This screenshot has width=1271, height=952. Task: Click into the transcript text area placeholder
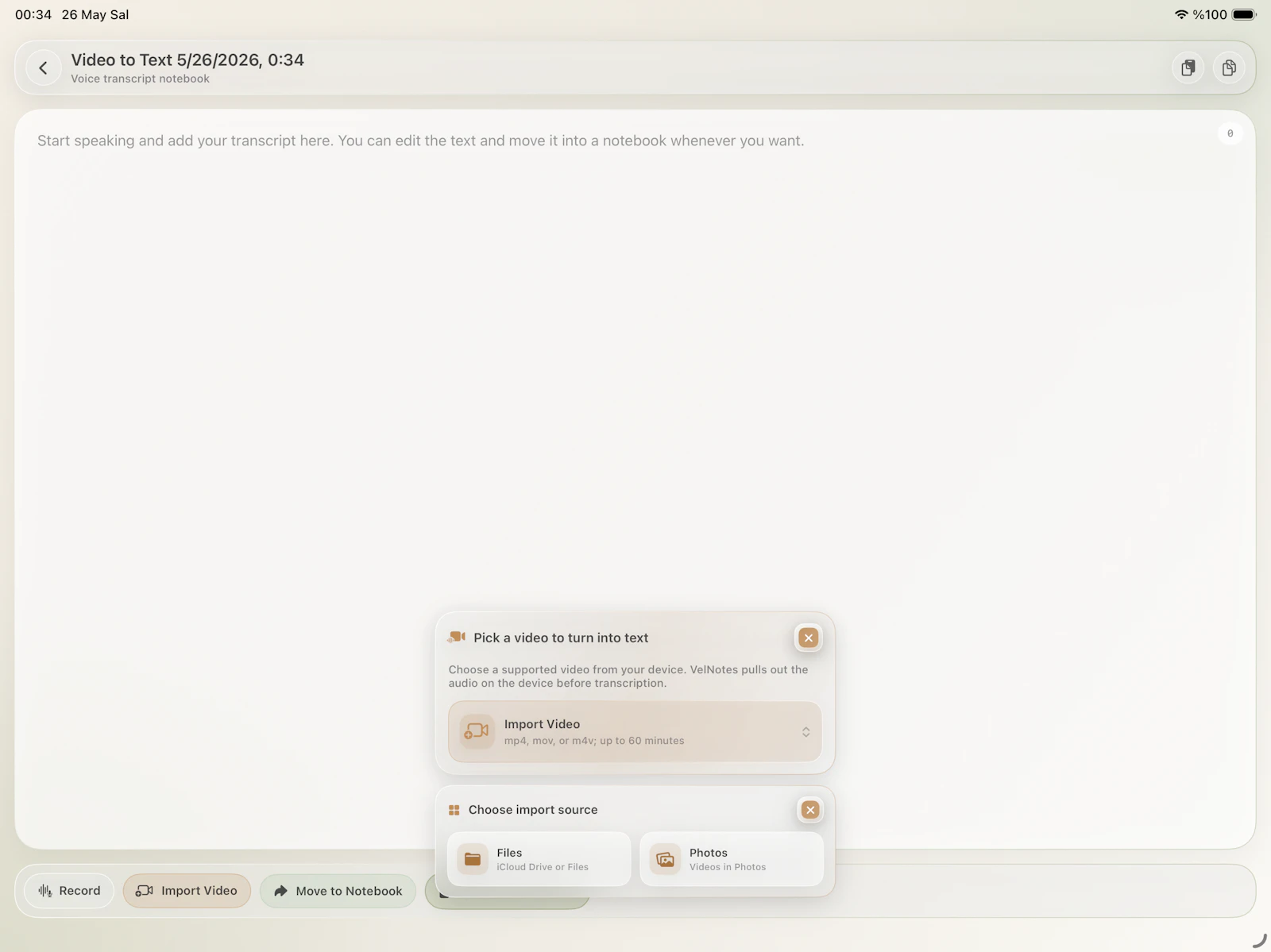[421, 141]
